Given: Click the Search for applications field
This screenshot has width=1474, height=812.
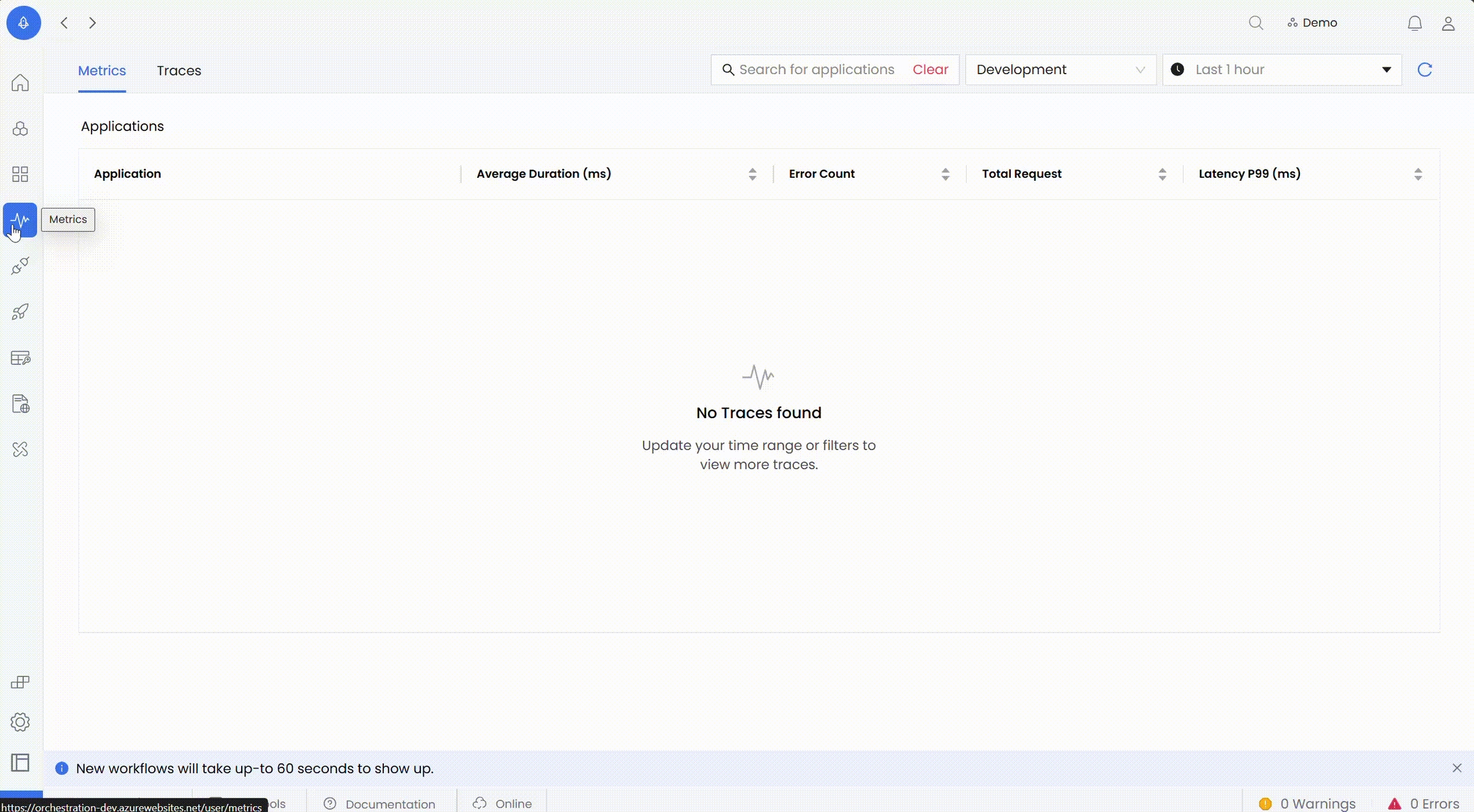Looking at the screenshot, I should (816, 70).
